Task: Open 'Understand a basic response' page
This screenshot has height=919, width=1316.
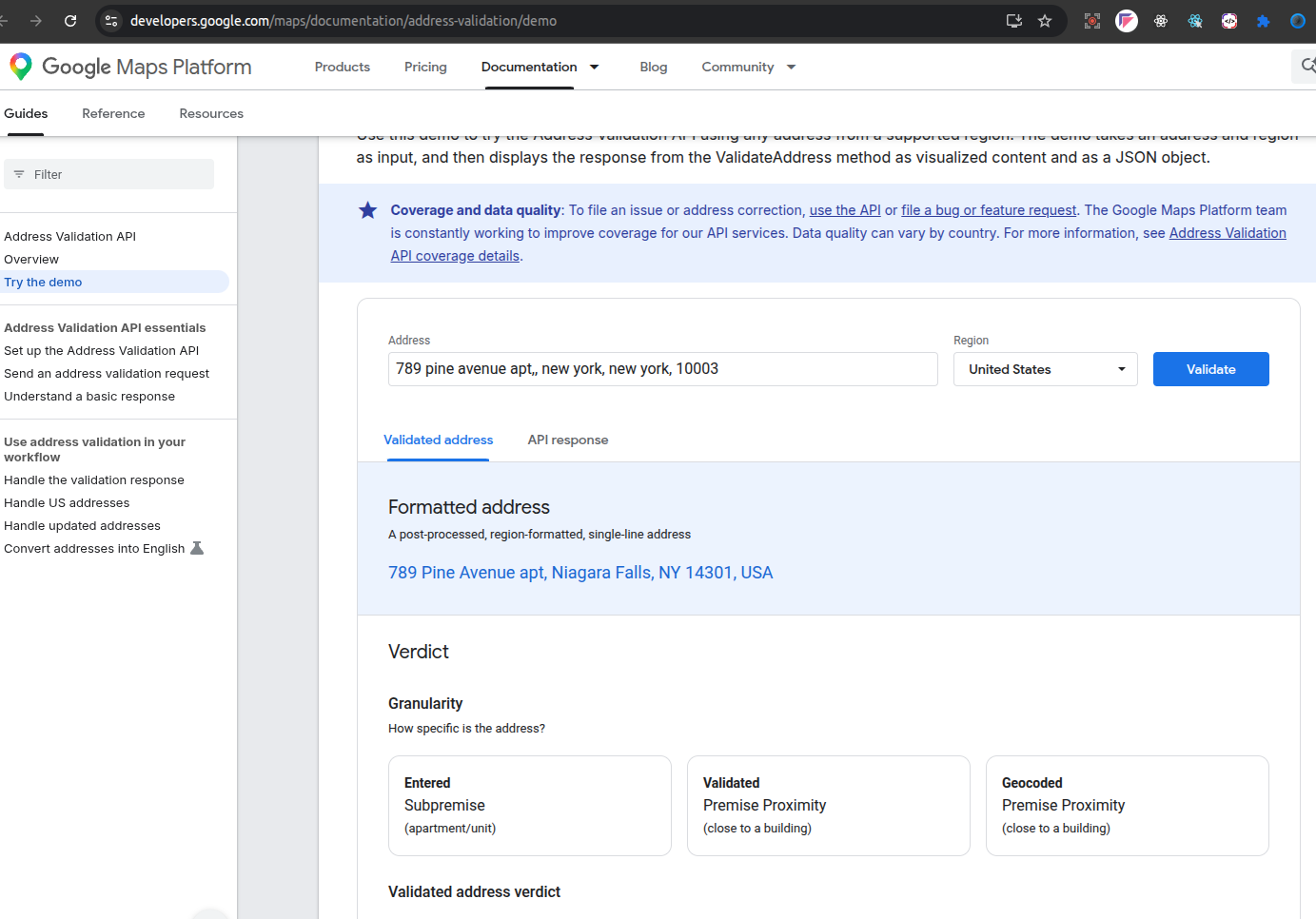Action: pyautogui.click(x=89, y=396)
